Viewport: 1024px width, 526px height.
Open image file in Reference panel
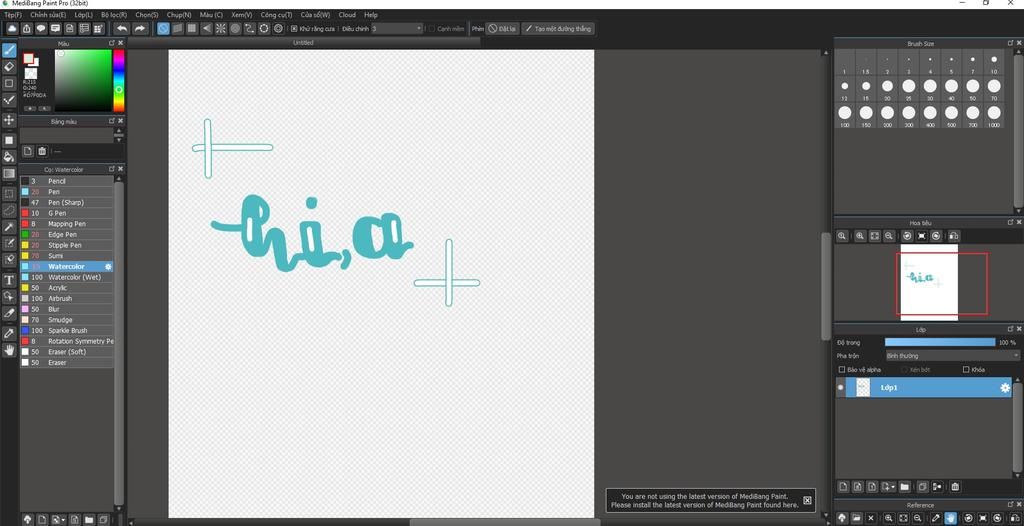click(856, 518)
